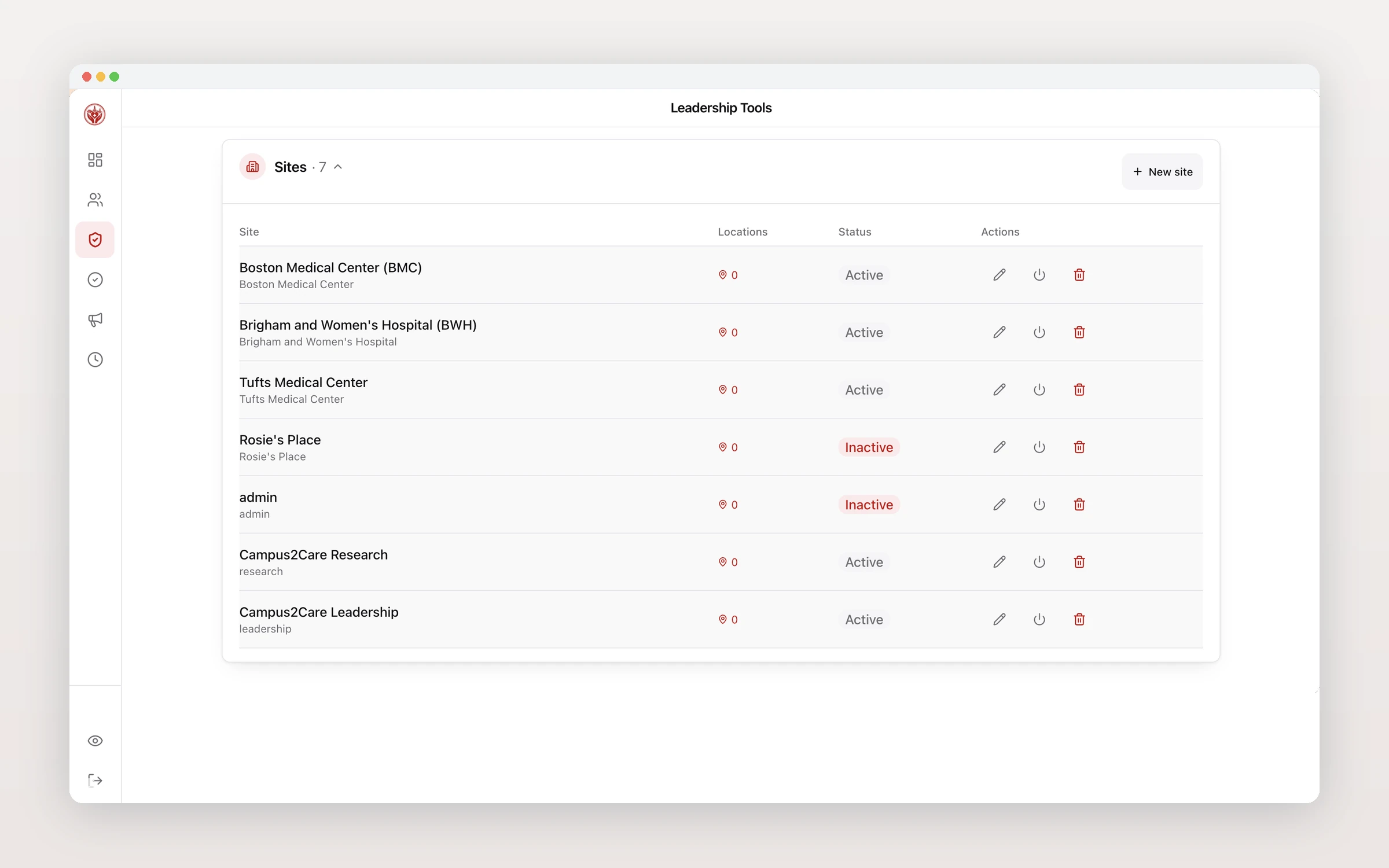
Task: Toggle power for Rosie's Place
Action: coord(1039,447)
